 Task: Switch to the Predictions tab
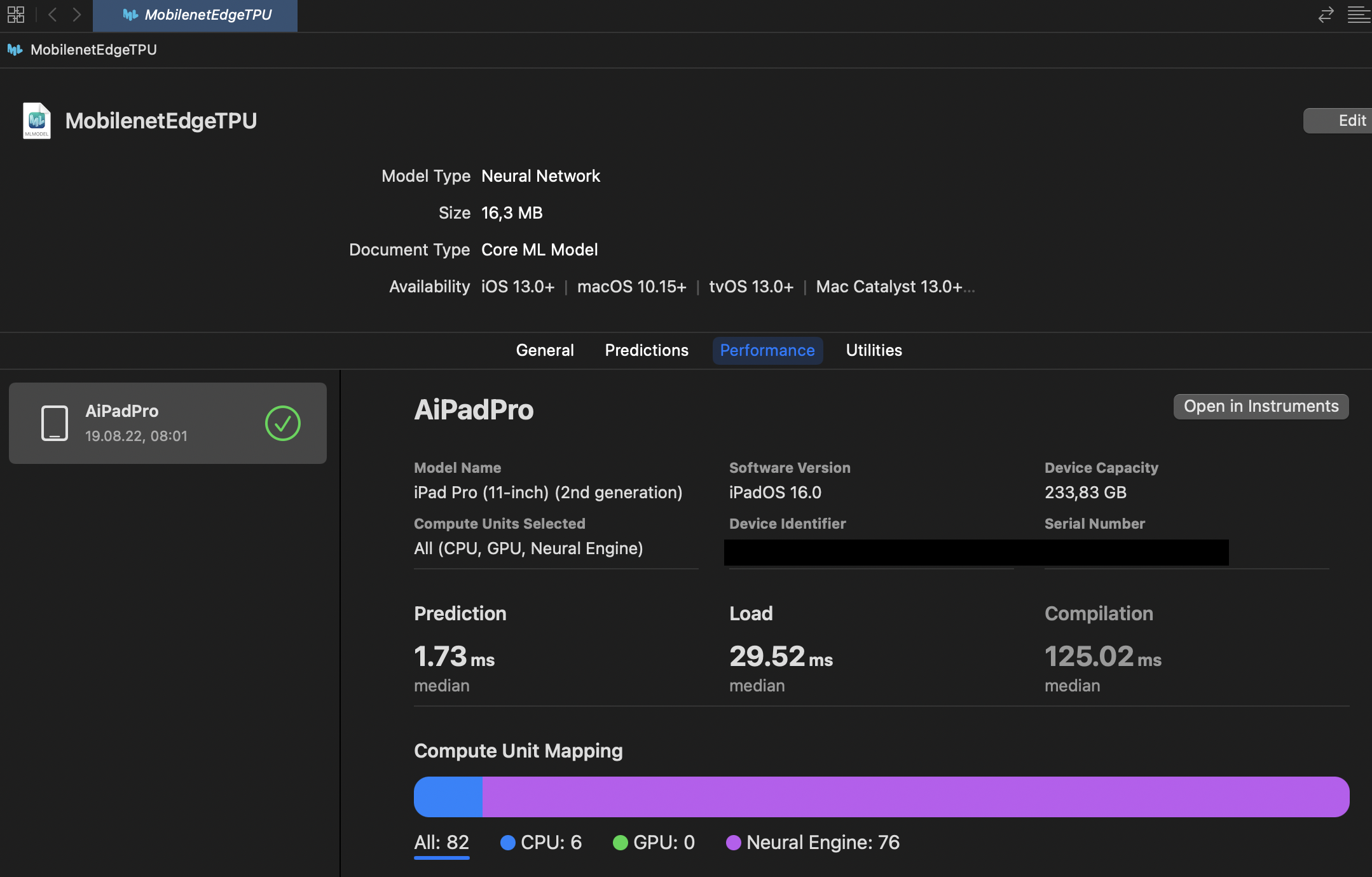[x=646, y=350]
